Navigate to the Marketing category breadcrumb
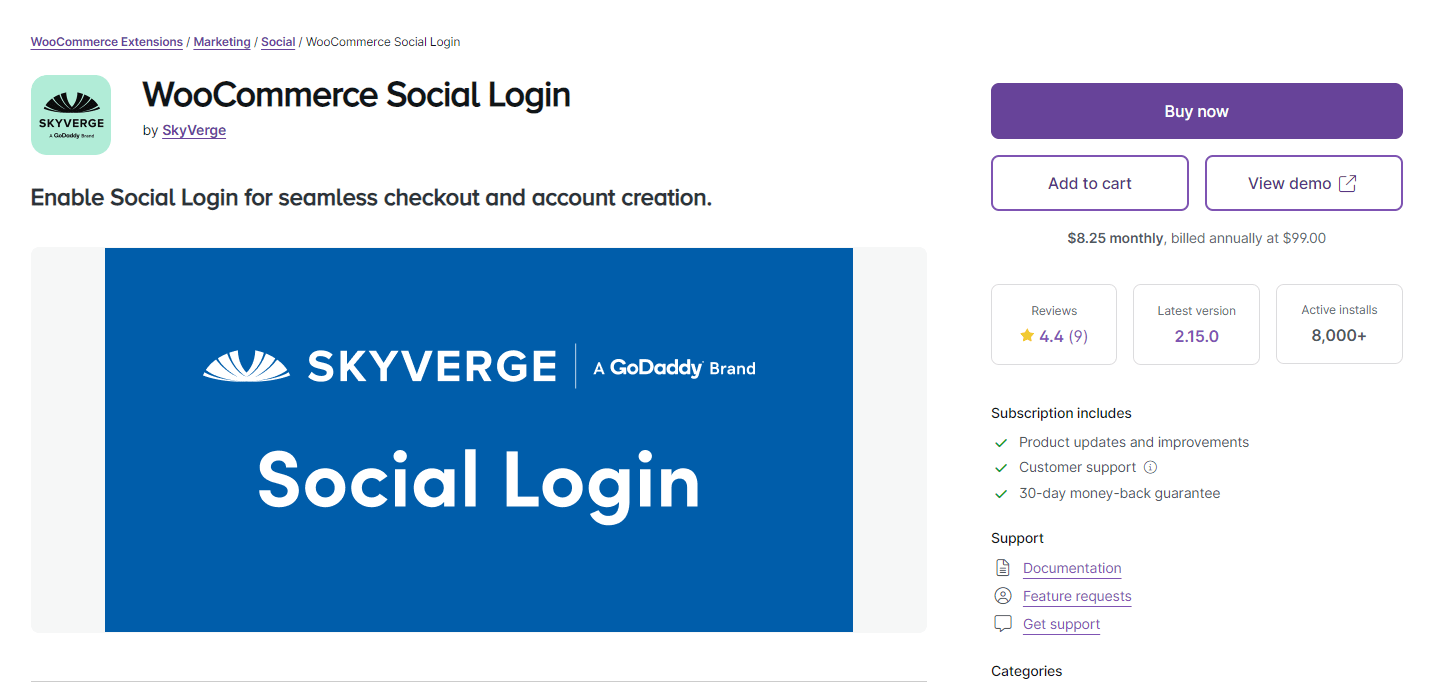The height and width of the screenshot is (685, 1438). pyautogui.click(x=221, y=41)
